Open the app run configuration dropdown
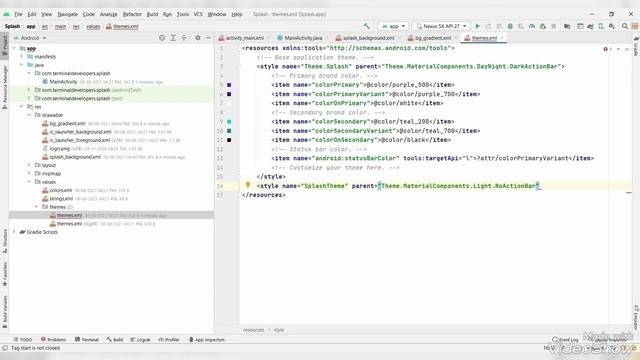Viewport: 640px width, 360px height. pos(393,26)
